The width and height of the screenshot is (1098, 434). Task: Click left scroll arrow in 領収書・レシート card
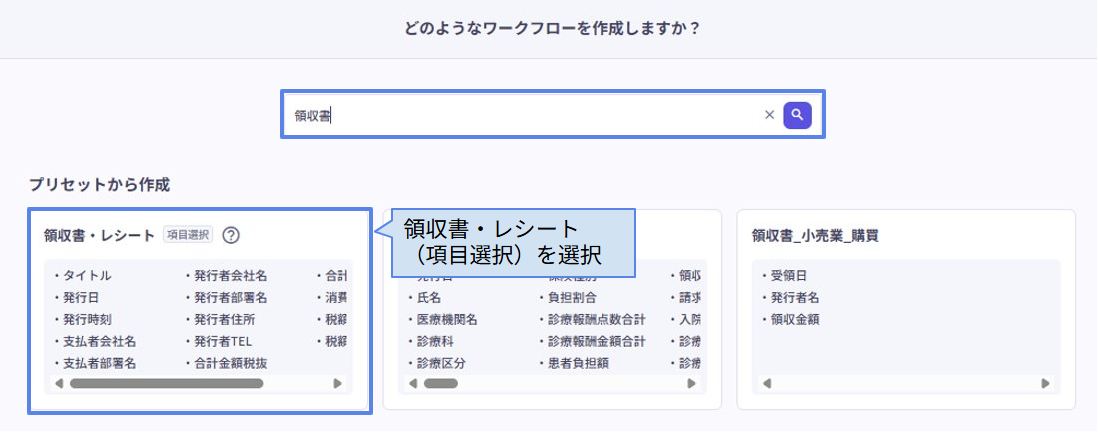pos(59,383)
